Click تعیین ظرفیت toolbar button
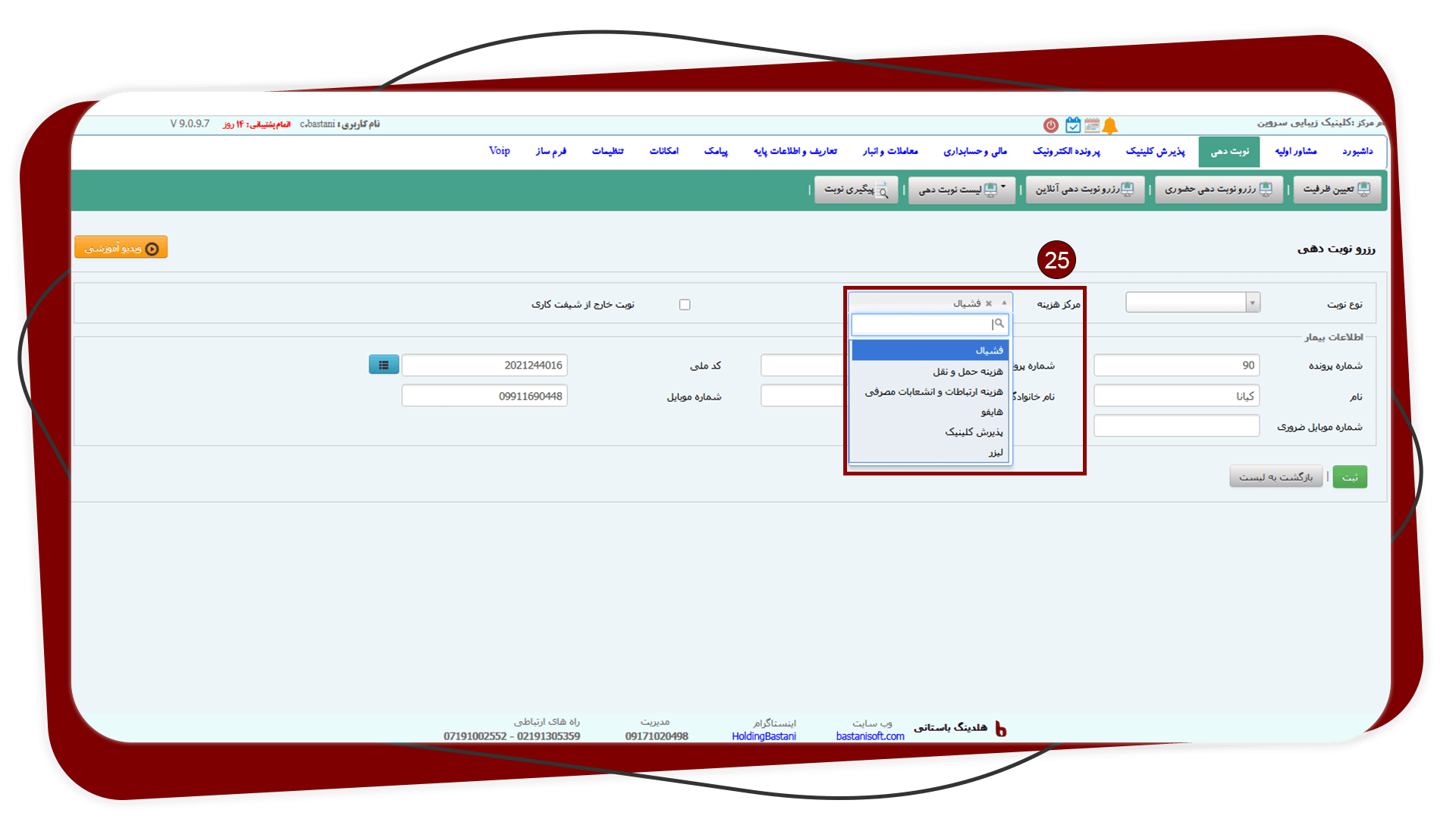This screenshot has width=1456, height=819. coord(1337,189)
